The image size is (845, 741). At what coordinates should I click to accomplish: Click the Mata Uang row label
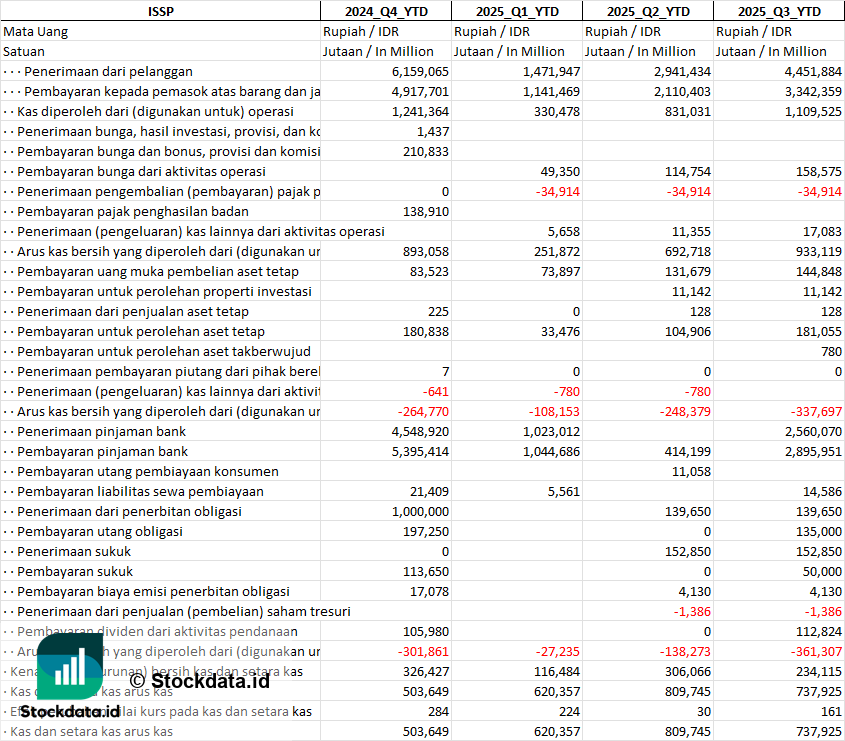[x=36, y=32]
